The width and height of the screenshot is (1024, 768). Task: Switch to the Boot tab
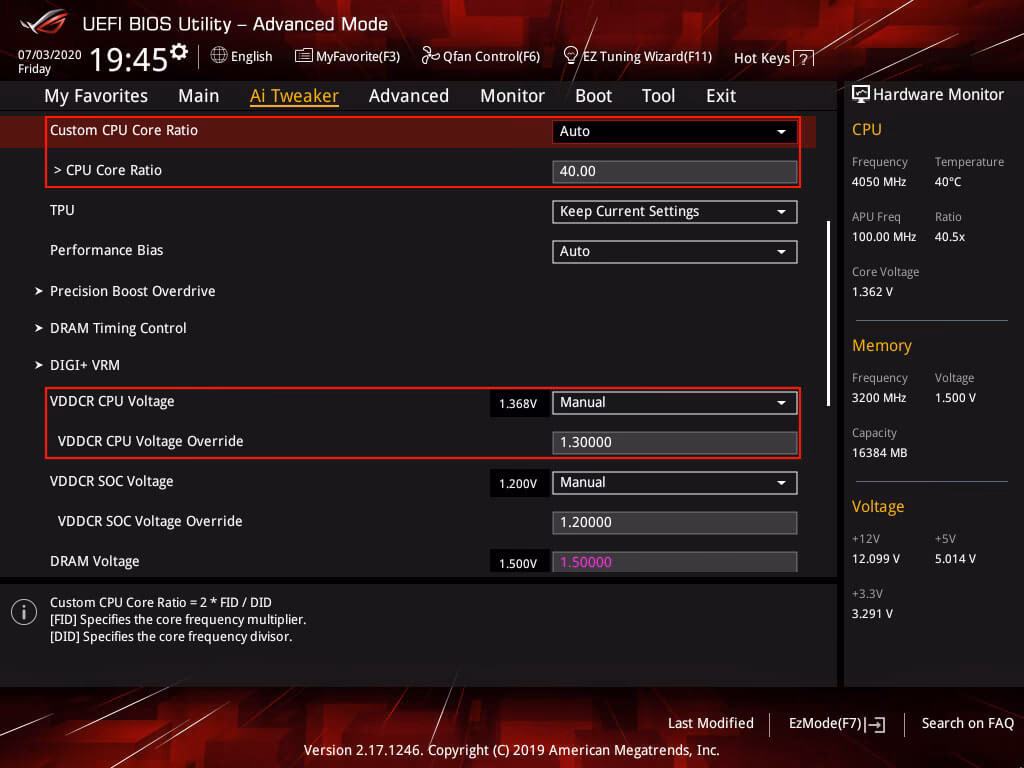[594, 96]
